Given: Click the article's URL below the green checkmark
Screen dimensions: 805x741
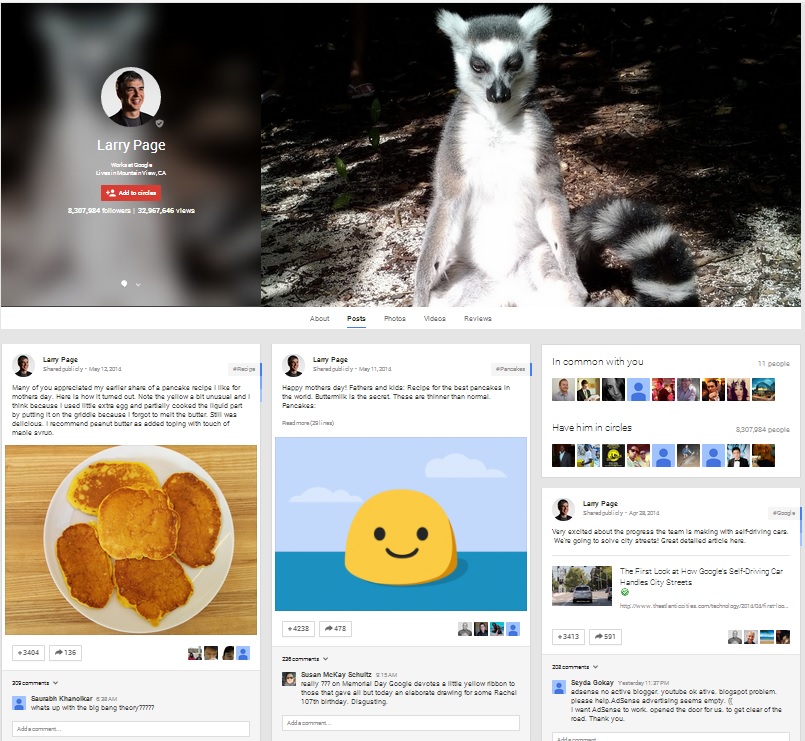Looking at the screenshot, I should [703, 606].
